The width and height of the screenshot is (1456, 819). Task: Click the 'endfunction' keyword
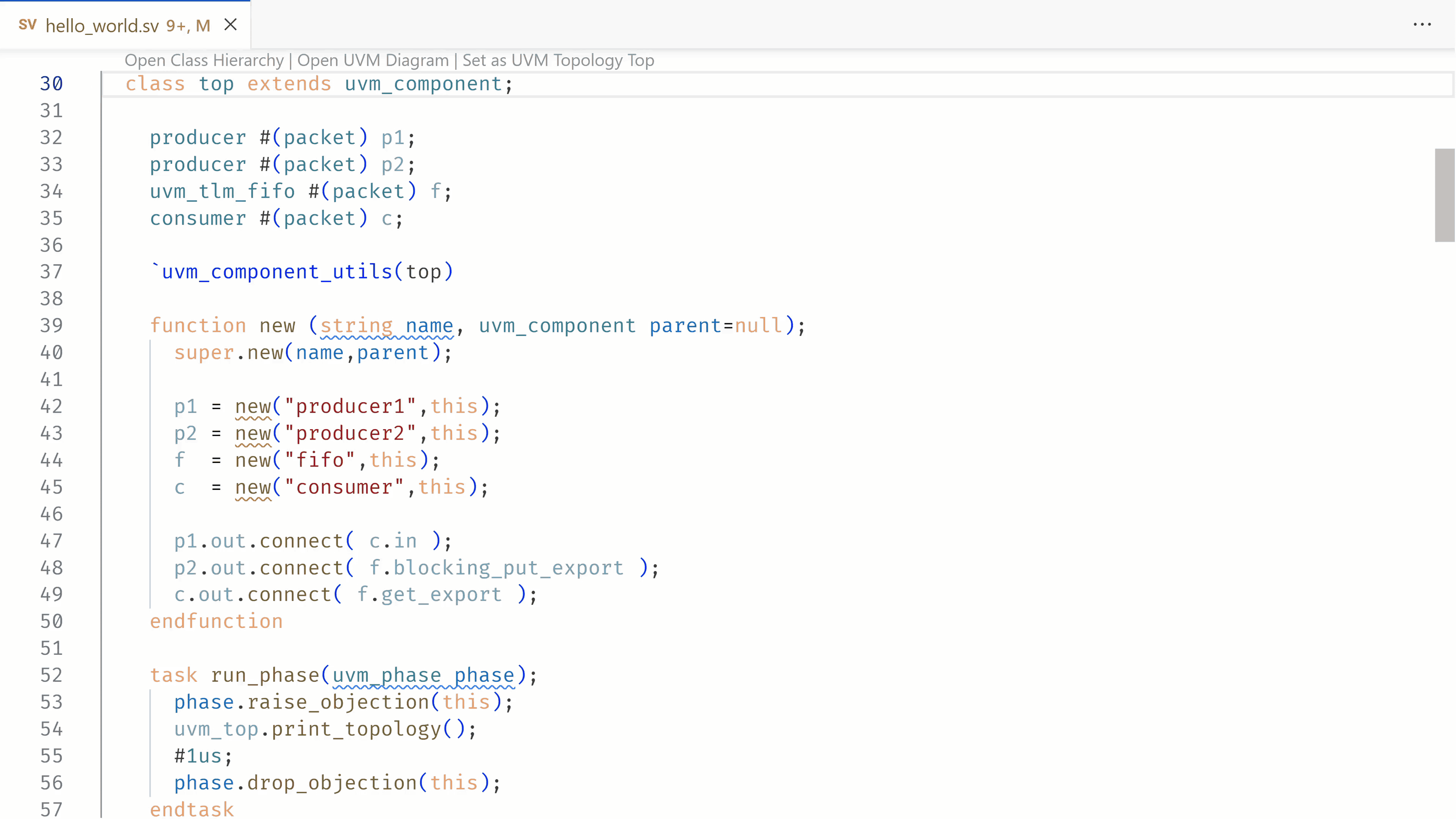click(x=216, y=622)
